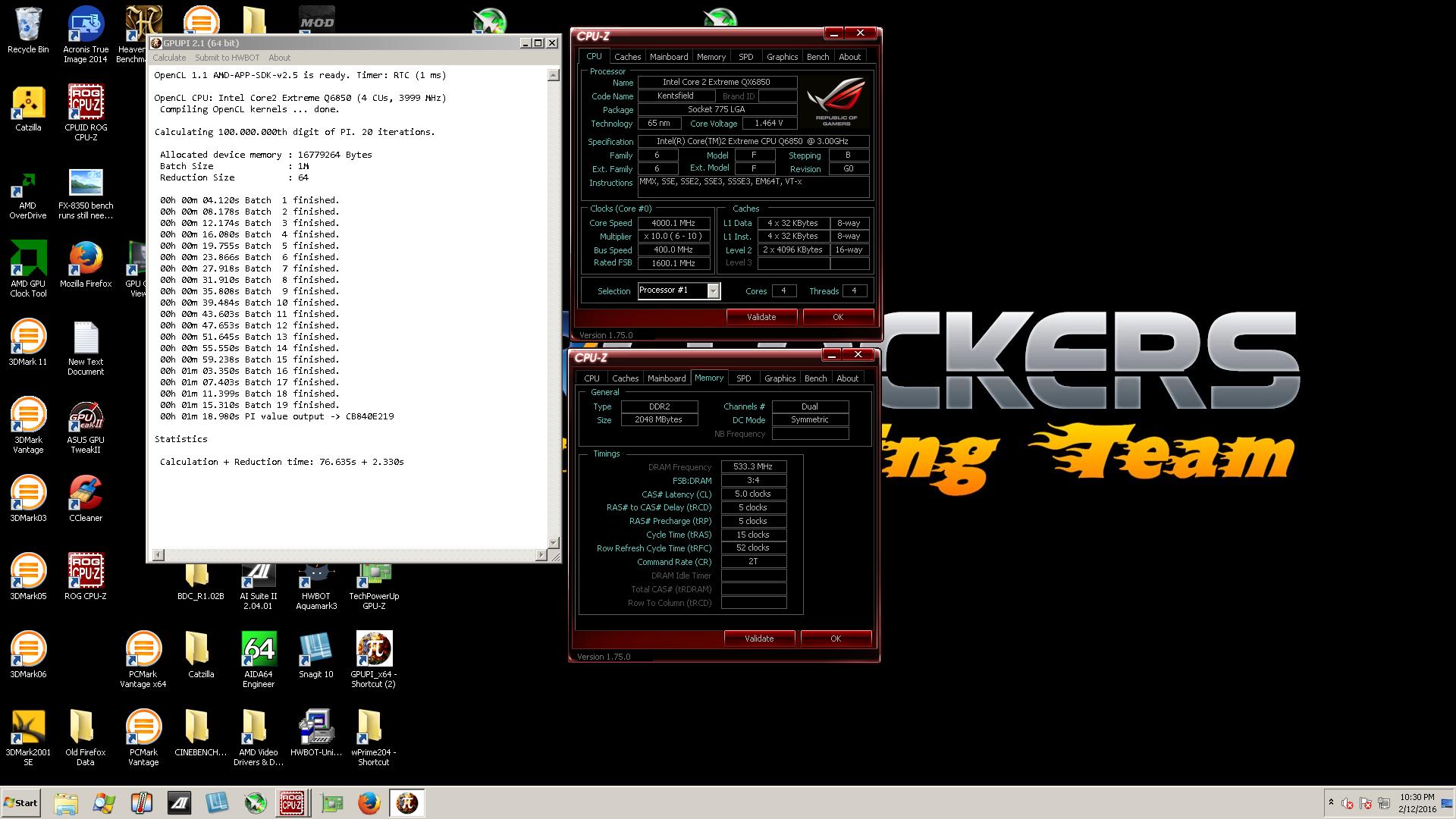Click OK in top CPU-Z window

point(838,317)
